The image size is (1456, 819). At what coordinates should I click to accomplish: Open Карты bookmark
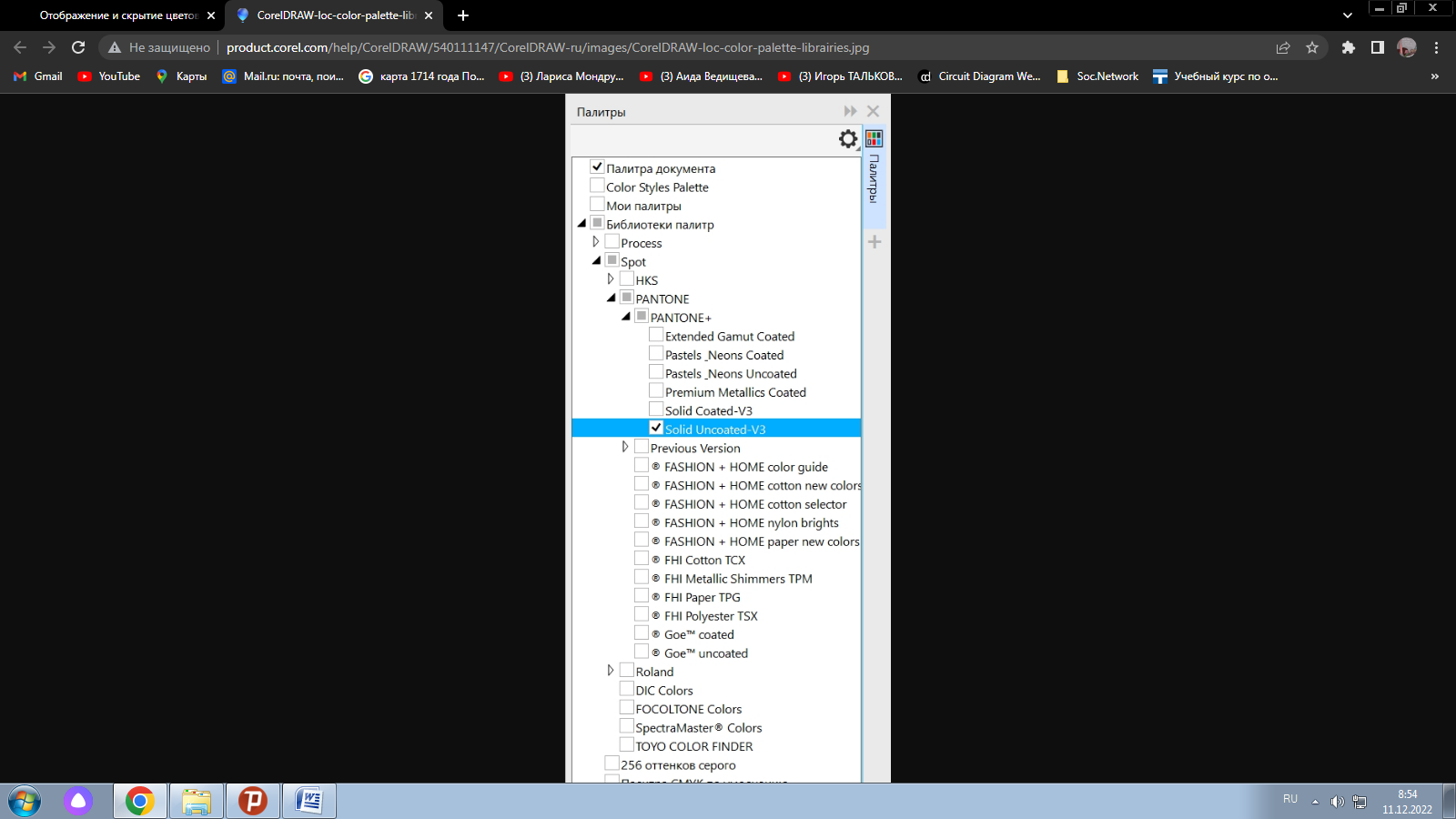coord(181,76)
